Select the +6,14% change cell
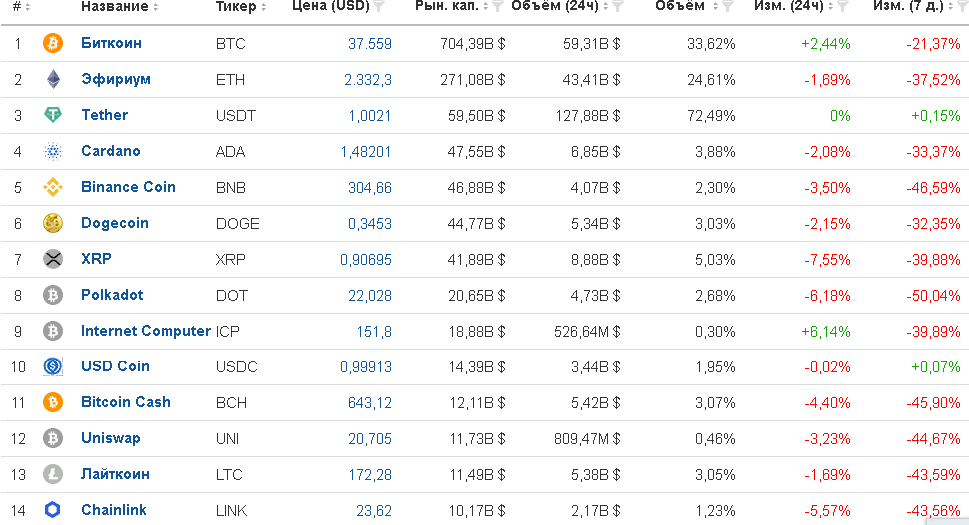969x525 pixels. point(826,332)
